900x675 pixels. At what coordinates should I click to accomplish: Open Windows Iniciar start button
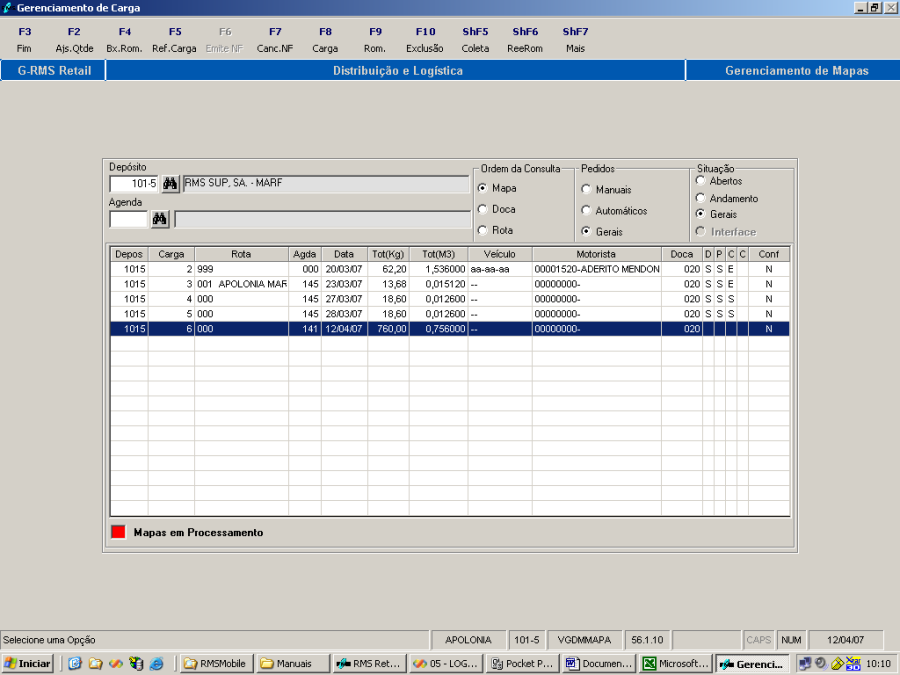(x=28, y=664)
